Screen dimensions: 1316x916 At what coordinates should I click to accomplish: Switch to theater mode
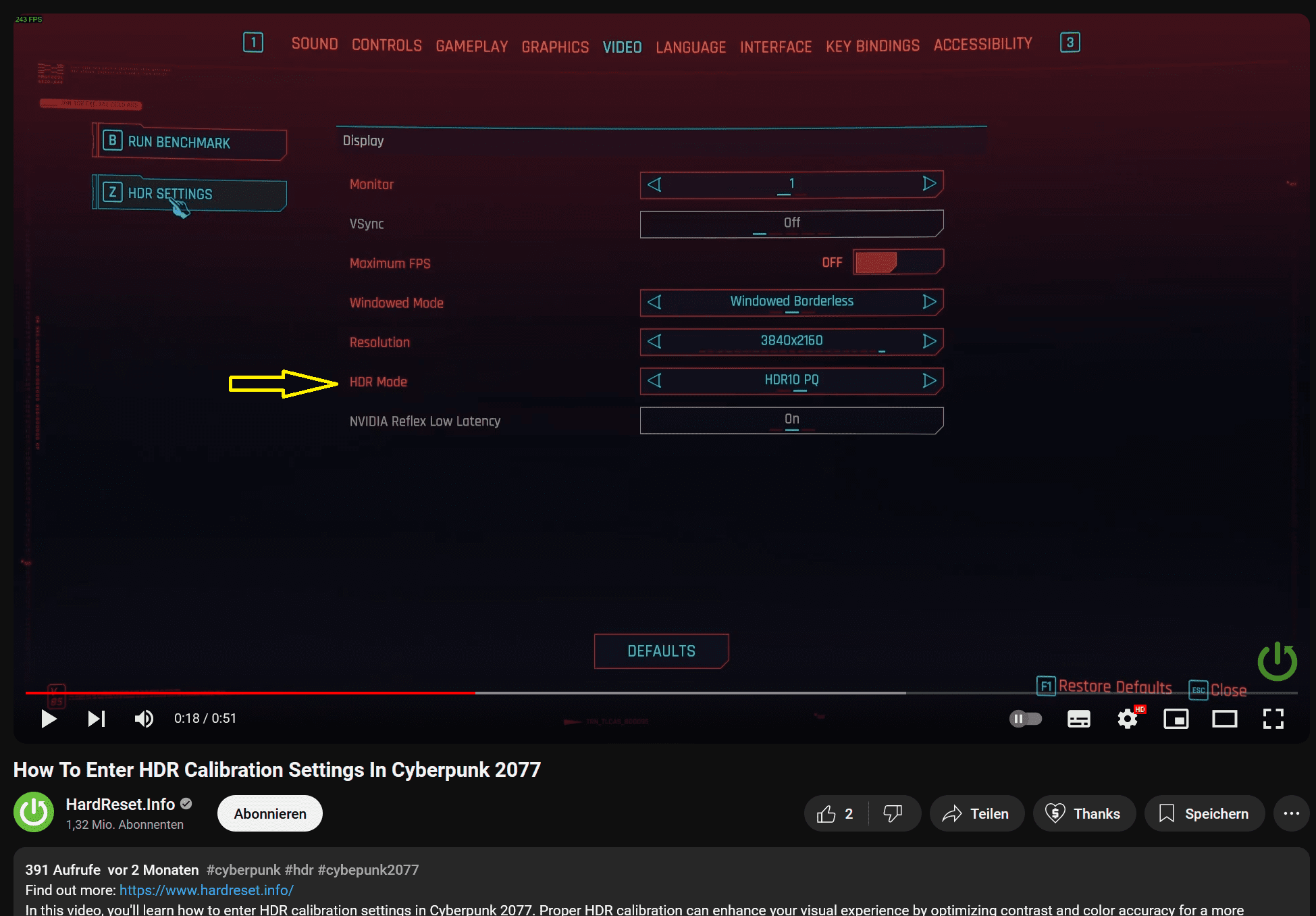(x=1224, y=719)
